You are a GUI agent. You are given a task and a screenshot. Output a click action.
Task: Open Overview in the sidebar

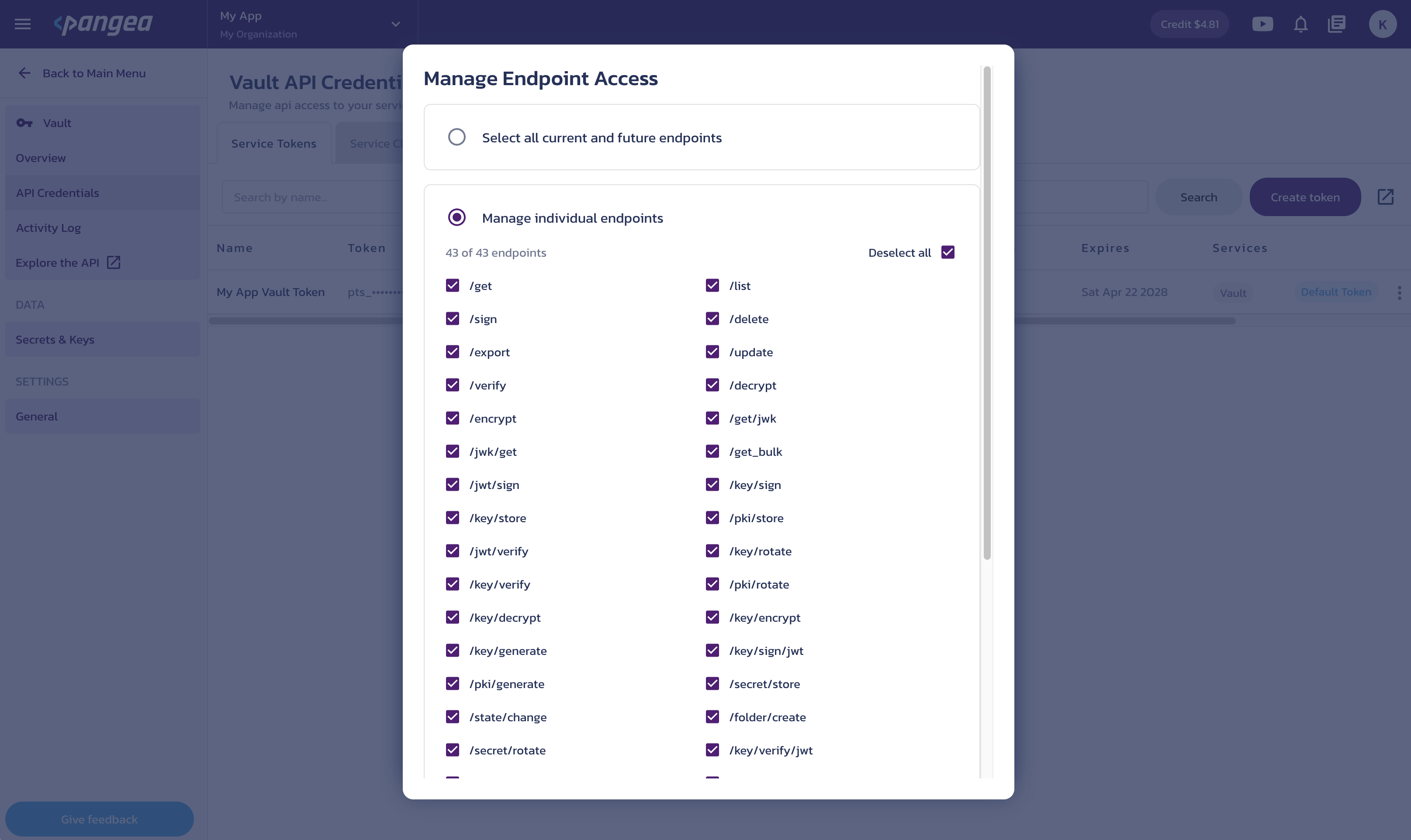click(103, 158)
